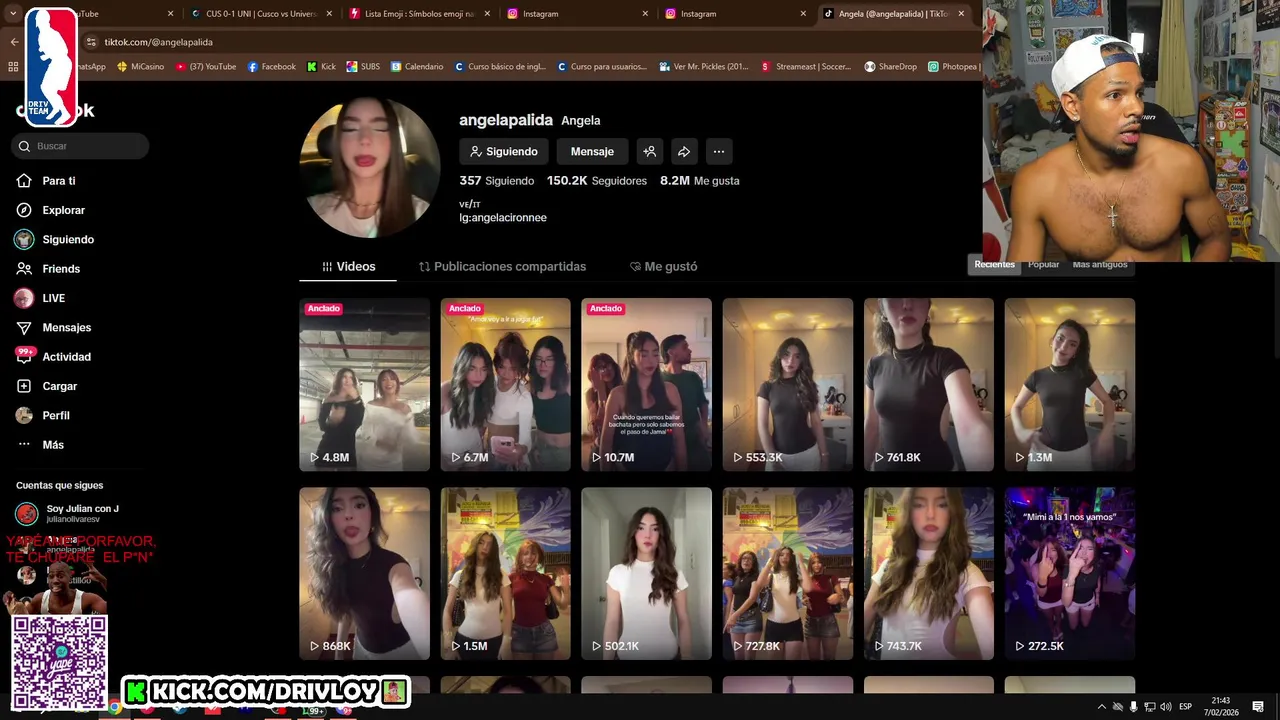The width and height of the screenshot is (1280, 720).
Task: Open the Facebook bookmark
Action: [272, 67]
